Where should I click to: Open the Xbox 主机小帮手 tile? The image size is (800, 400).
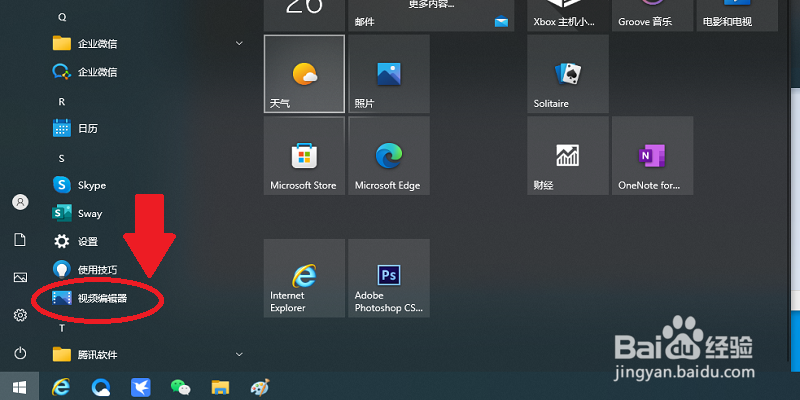click(568, 15)
